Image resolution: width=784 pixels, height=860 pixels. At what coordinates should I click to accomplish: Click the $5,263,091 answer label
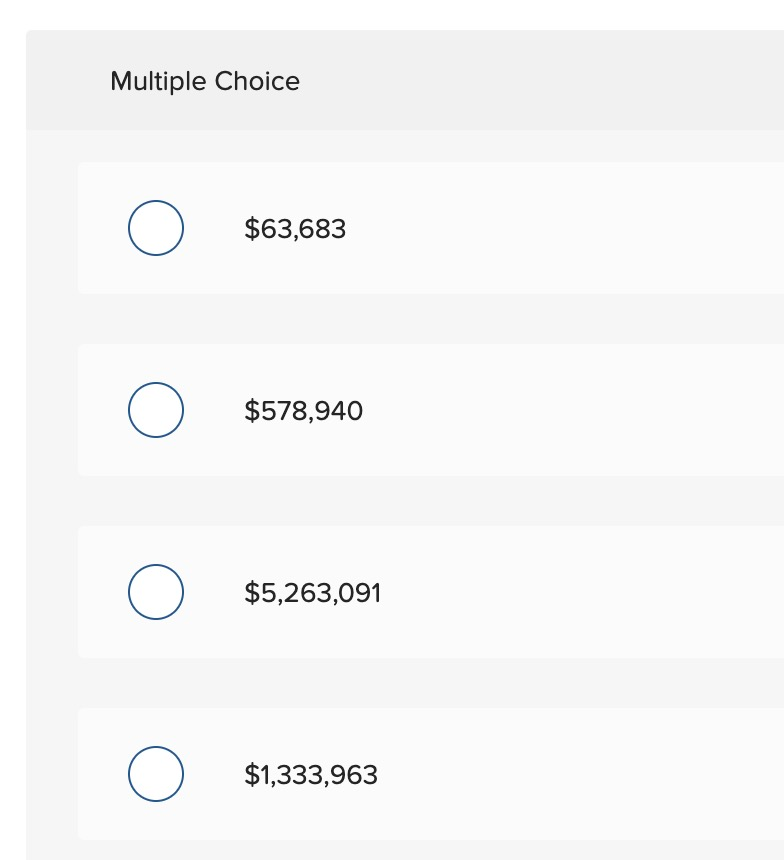click(312, 593)
